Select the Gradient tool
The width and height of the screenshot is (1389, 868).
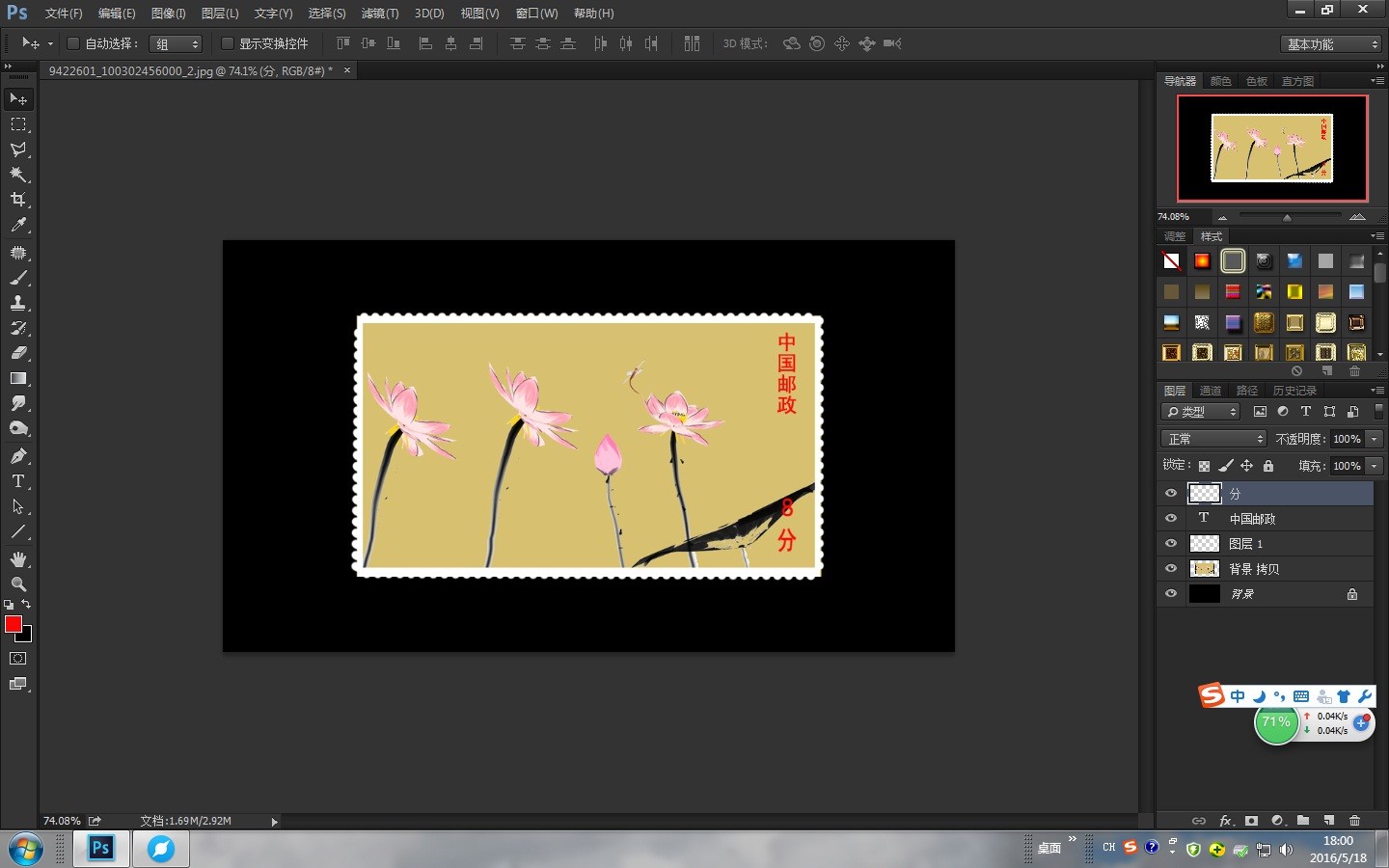18,379
